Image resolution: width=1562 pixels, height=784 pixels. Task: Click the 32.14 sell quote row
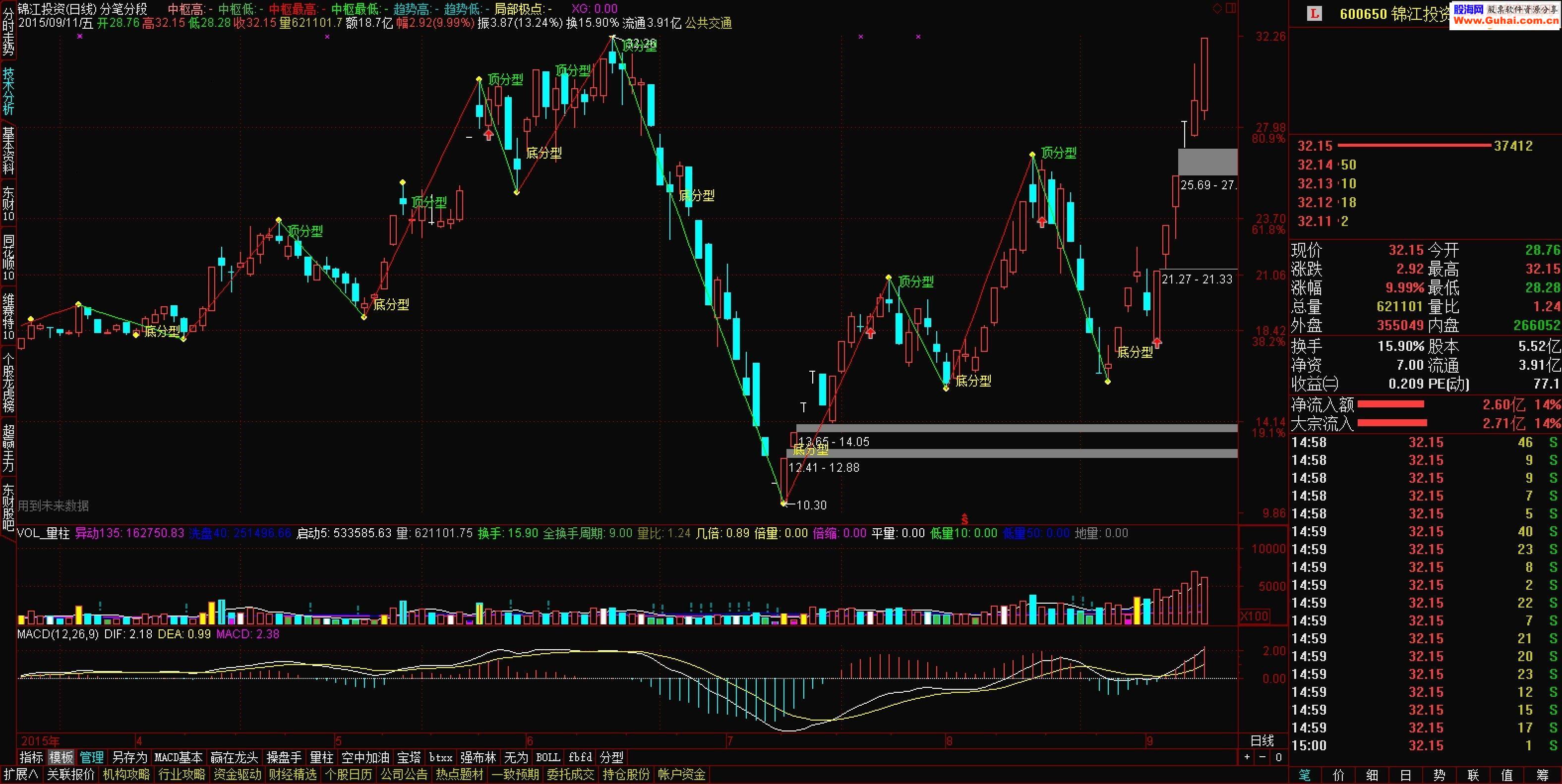click(1425, 165)
